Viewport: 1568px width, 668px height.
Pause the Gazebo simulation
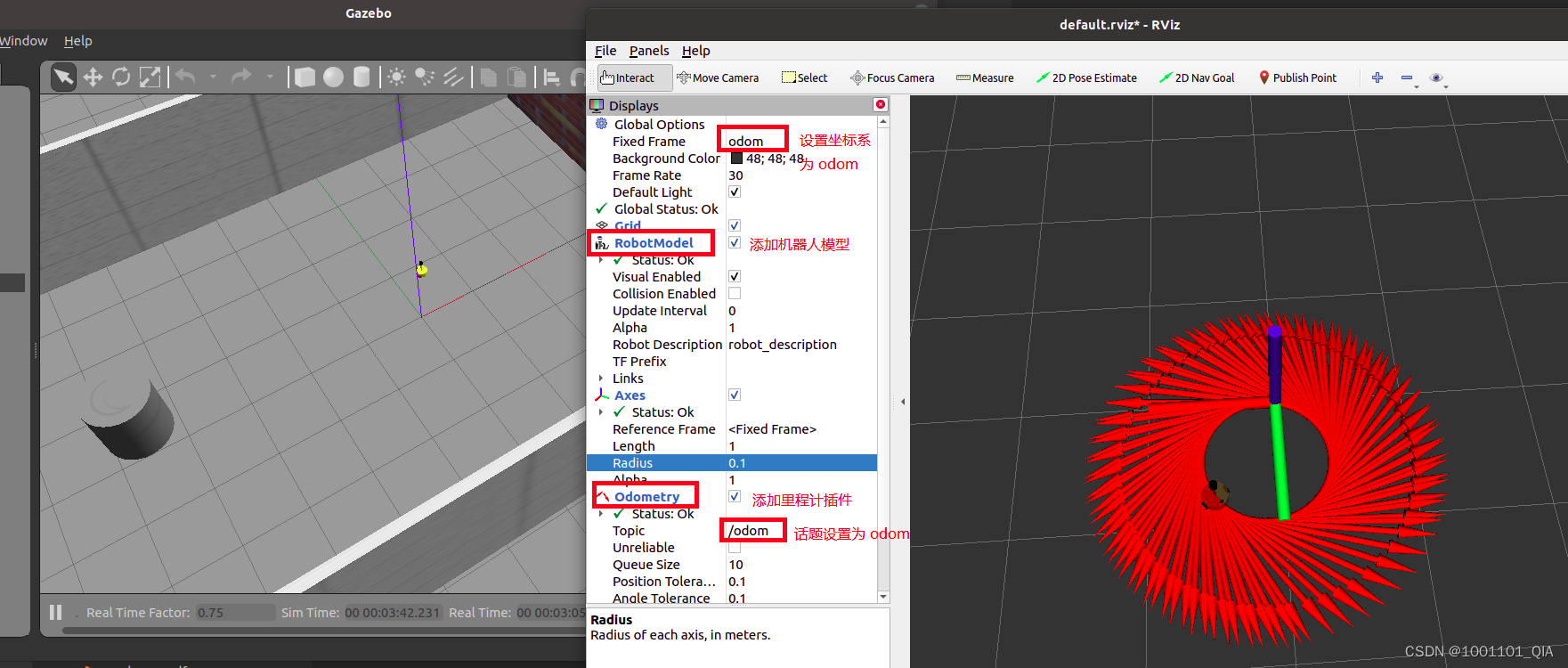point(55,612)
